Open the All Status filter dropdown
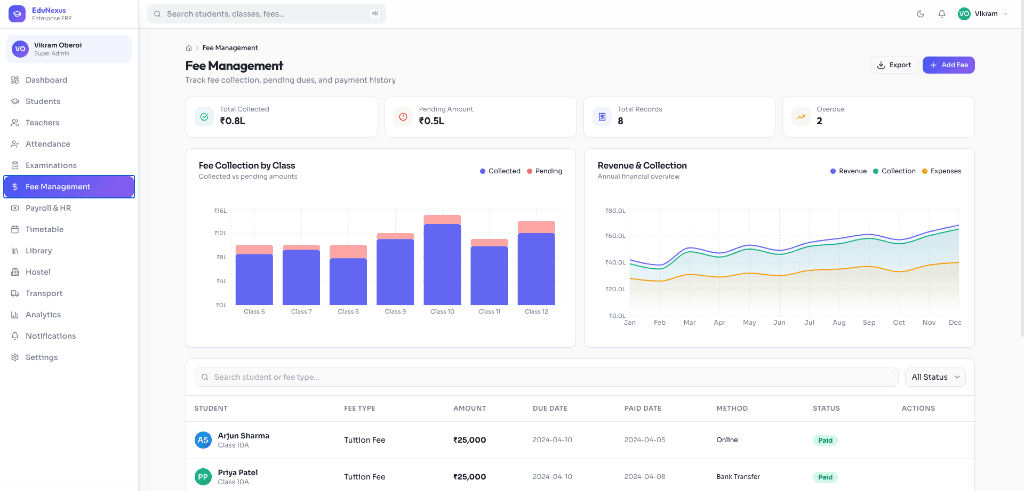The height and width of the screenshot is (491, 1024). click(x=935, y=377)
